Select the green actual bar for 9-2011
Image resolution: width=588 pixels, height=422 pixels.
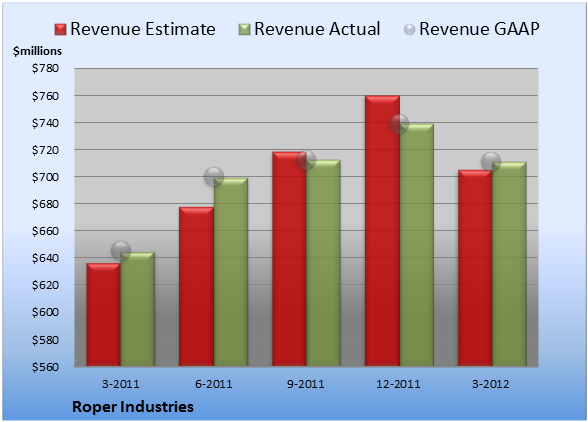[324, 263]
